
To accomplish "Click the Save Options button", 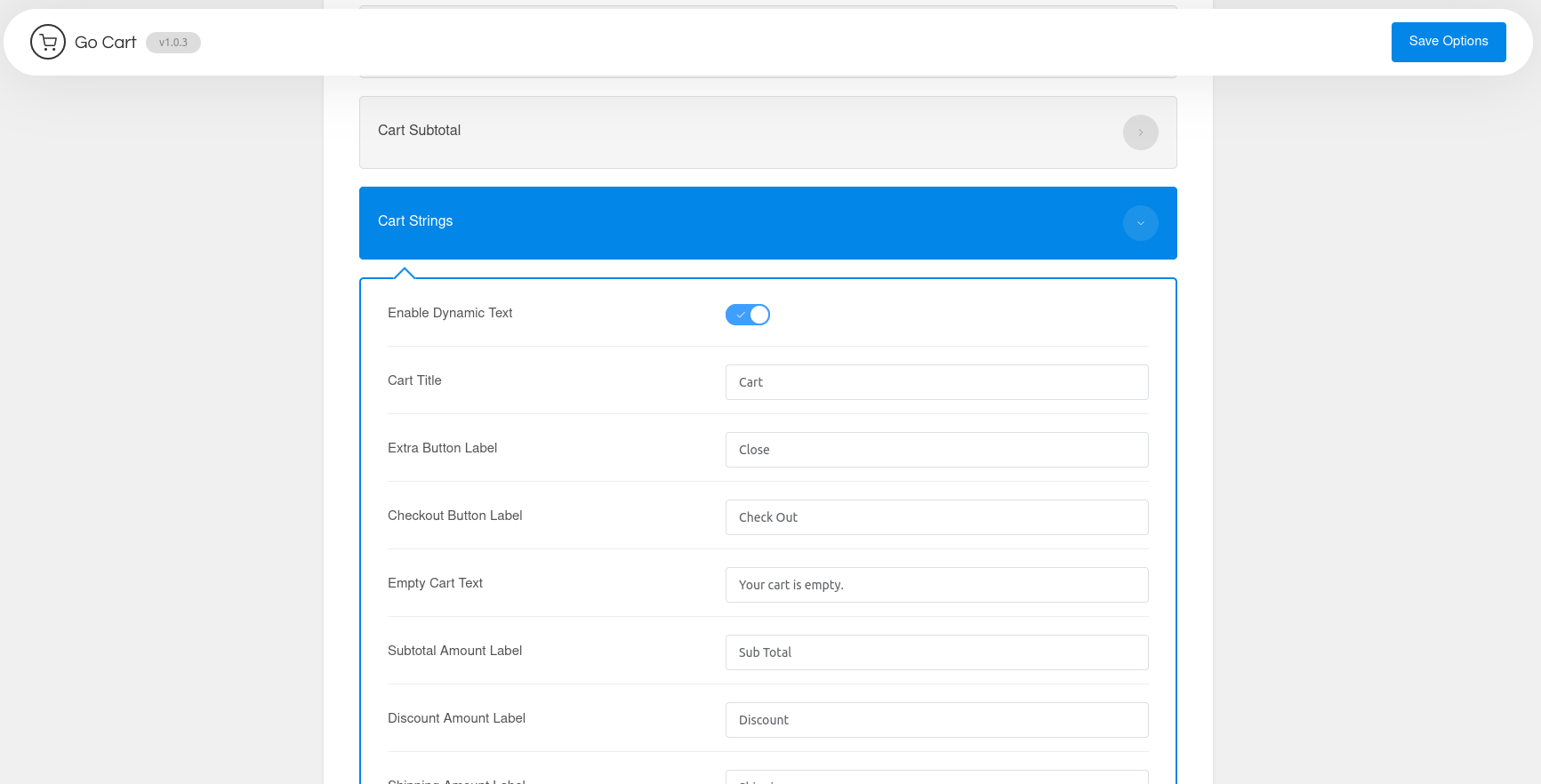I will point(1448,42).
